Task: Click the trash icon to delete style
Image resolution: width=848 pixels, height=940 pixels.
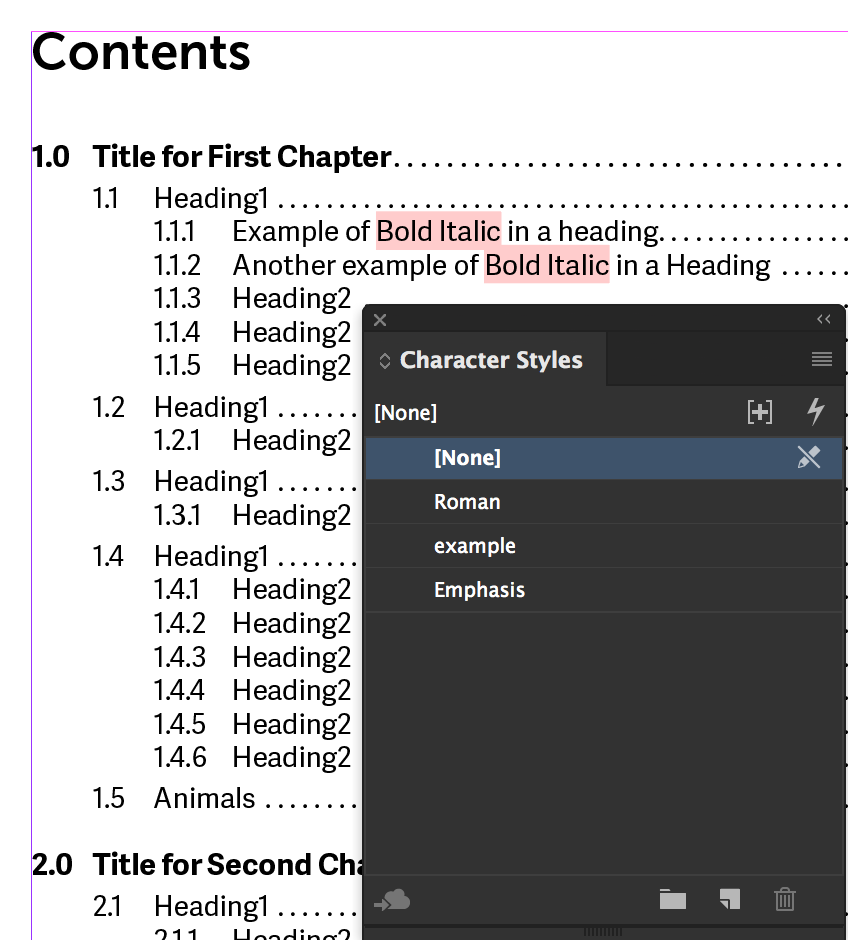Action: (785, 900)
